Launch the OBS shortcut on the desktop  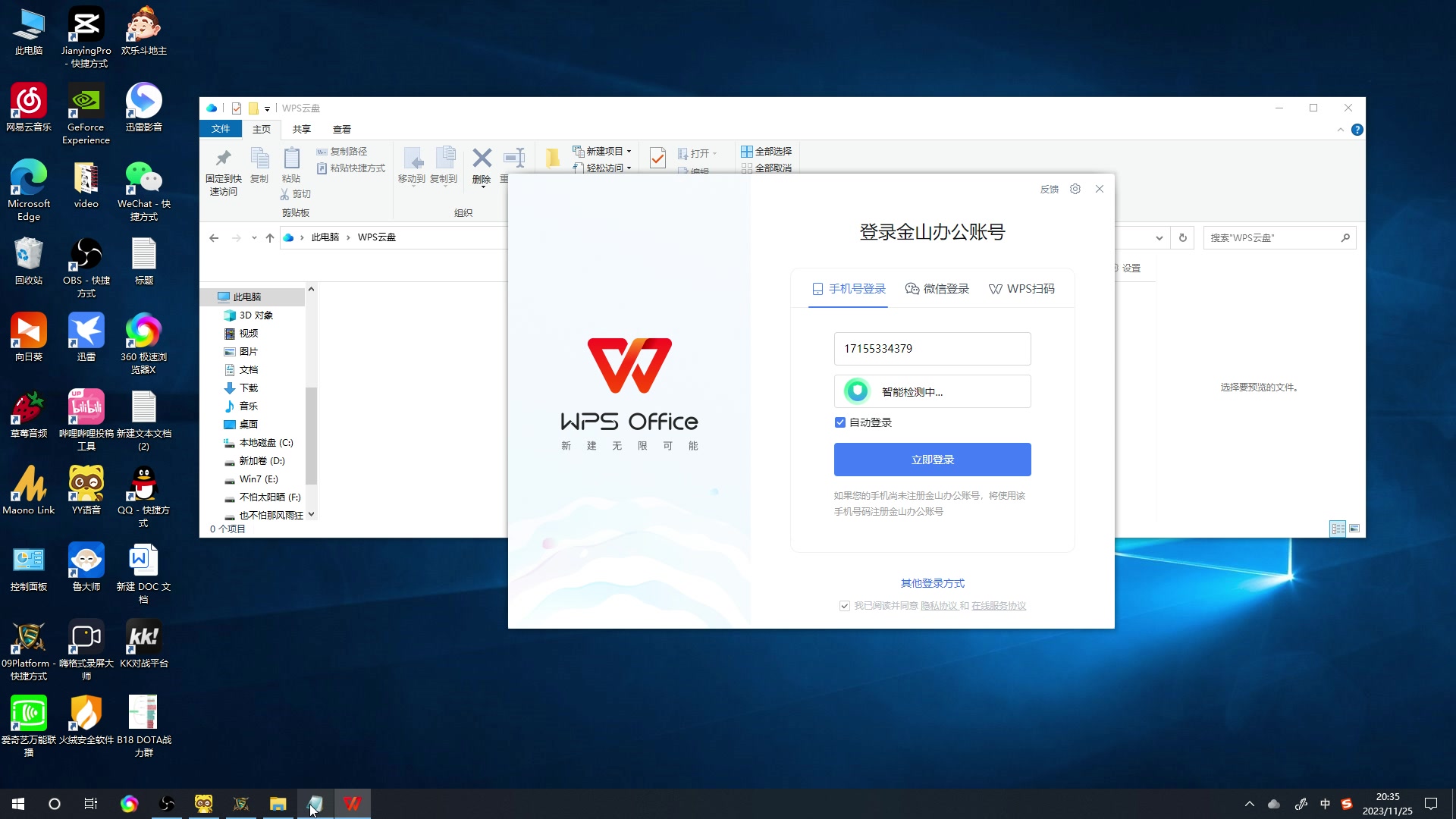pos(86,266)
